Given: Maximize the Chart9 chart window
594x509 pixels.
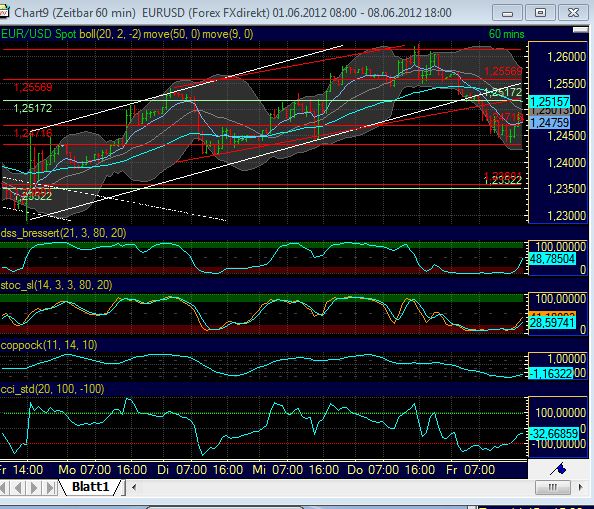Looking at the screenshot, I should click(540, 13).
